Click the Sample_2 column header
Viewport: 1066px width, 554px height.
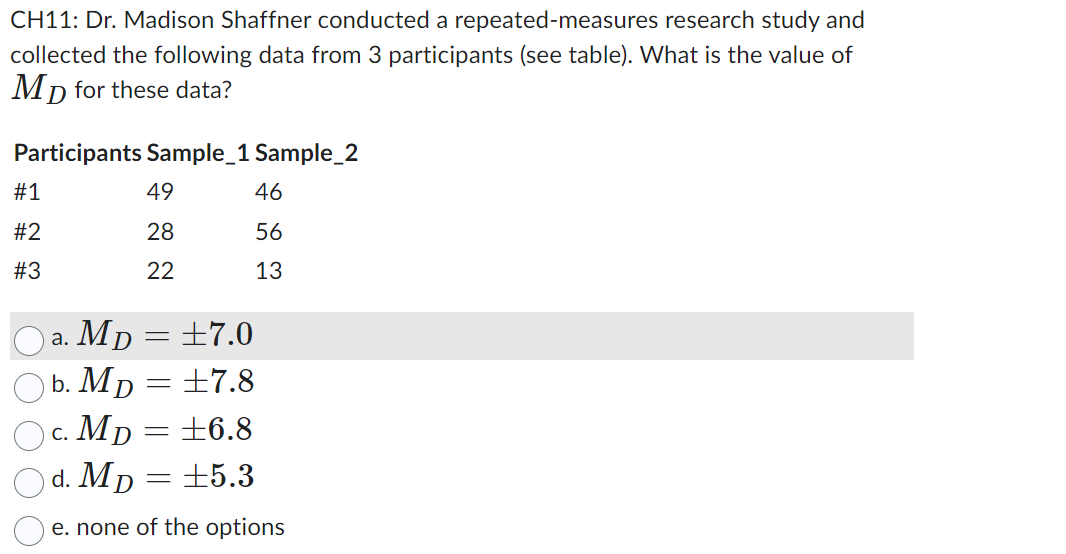tap(307, 153)
